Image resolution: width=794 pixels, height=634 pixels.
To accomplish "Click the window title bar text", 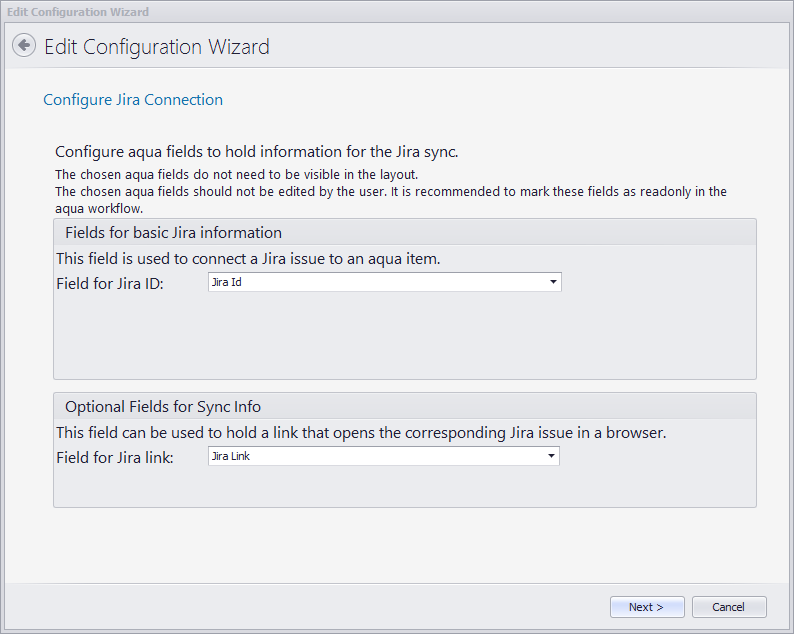I will (78, 12).
